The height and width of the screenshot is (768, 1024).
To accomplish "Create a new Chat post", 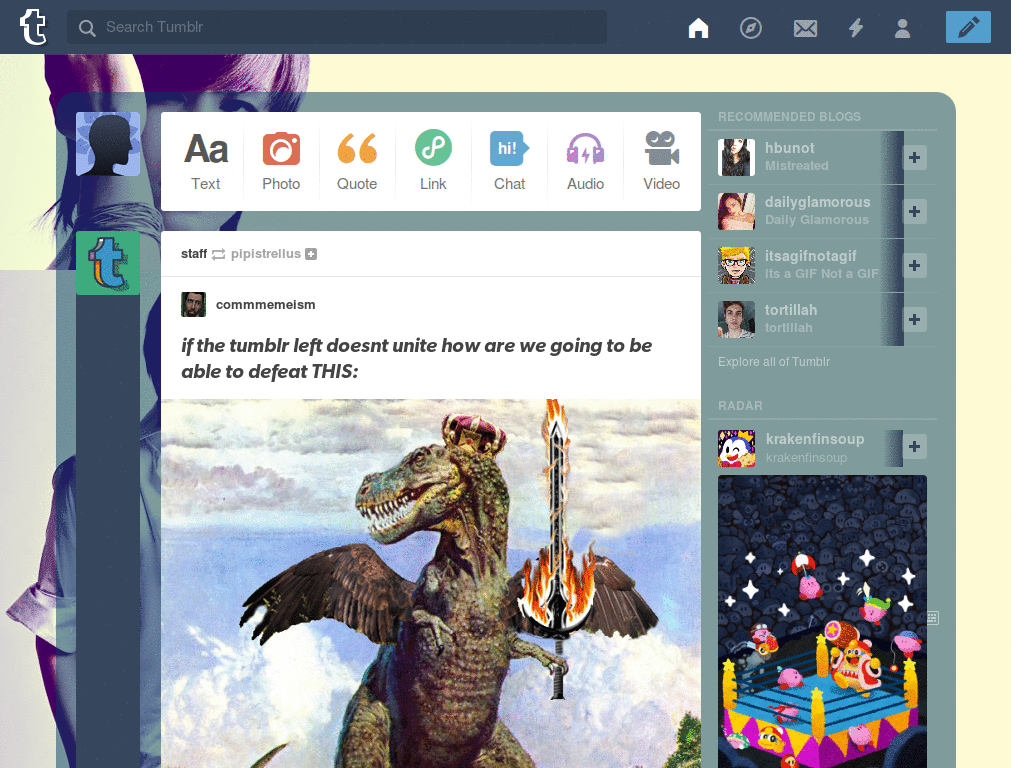I will [509, 161].
